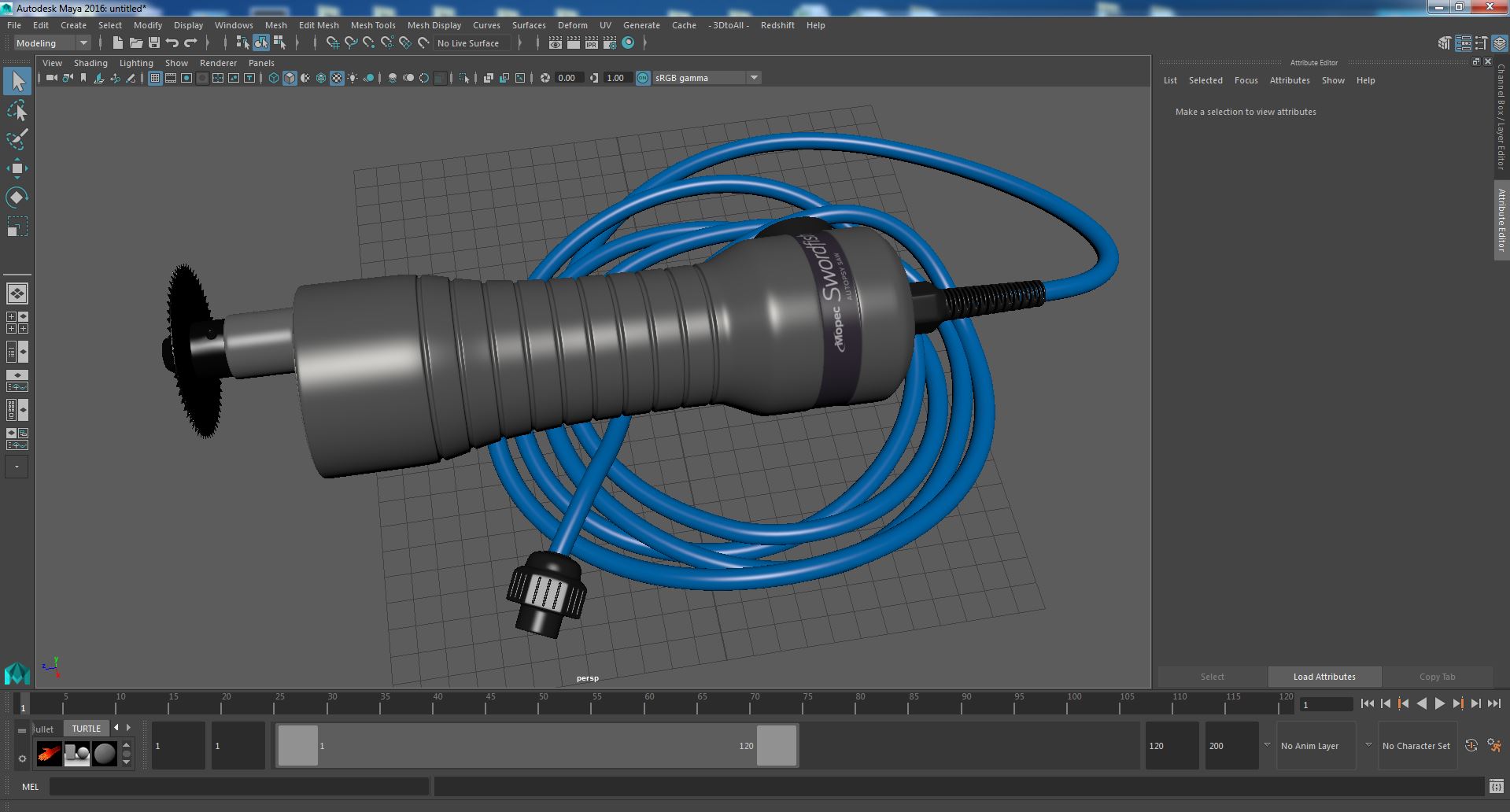Open shelf options menu gear icon
The image size is (1510, 812).
click(x=22, y=759)
